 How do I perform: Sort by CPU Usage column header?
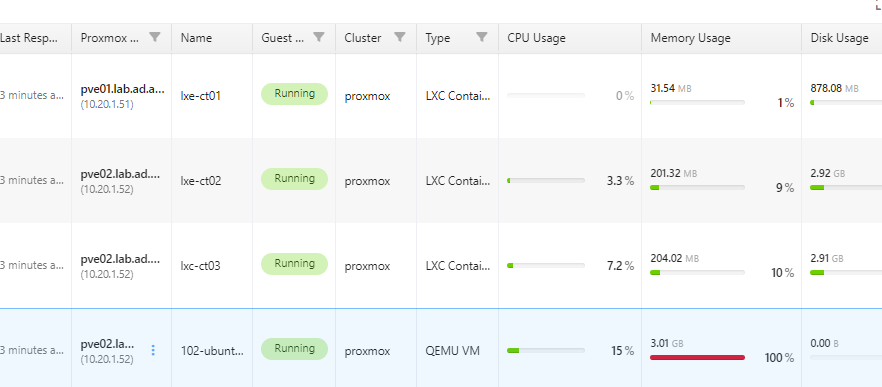tap(536, 38)
